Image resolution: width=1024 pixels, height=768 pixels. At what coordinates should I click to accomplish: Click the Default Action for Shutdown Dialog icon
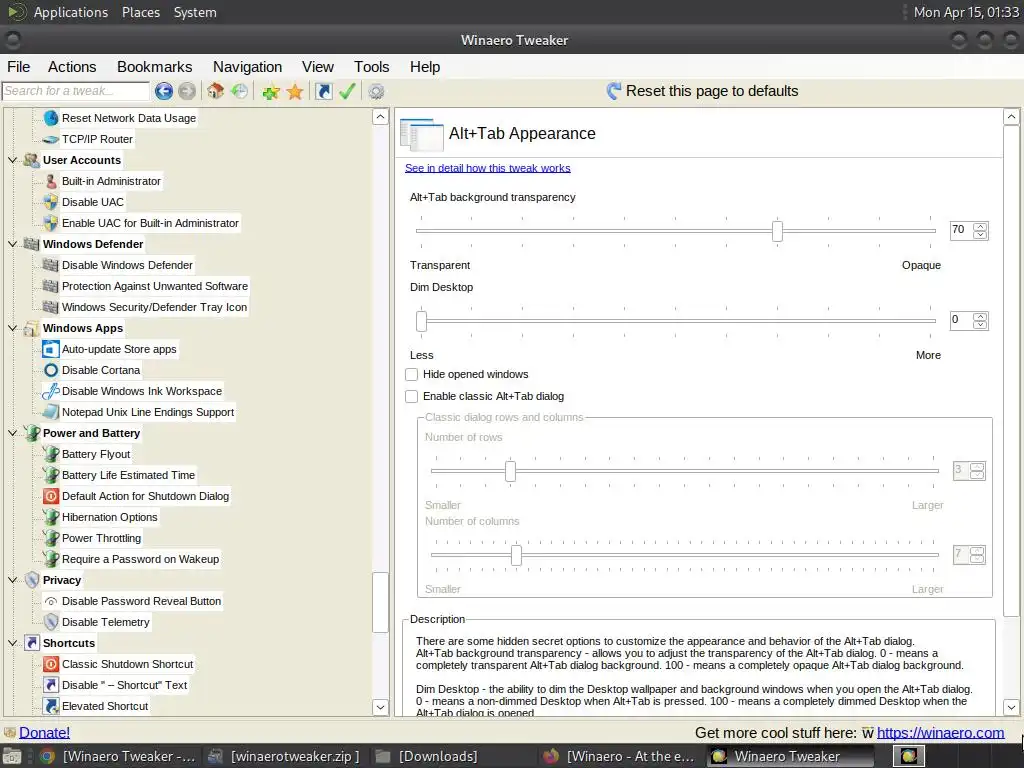point(51,496)
